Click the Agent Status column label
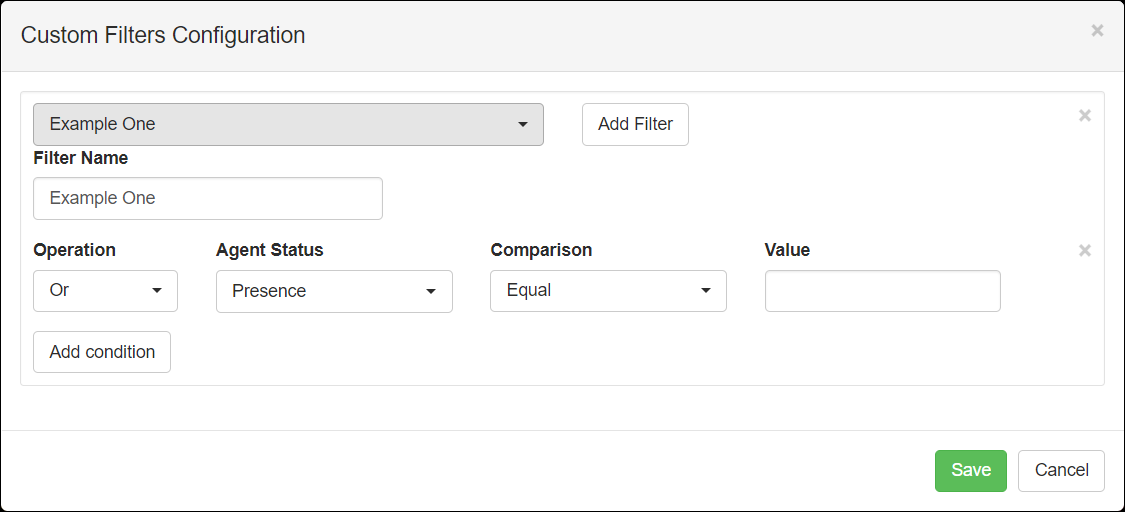 tap(270, 250)
